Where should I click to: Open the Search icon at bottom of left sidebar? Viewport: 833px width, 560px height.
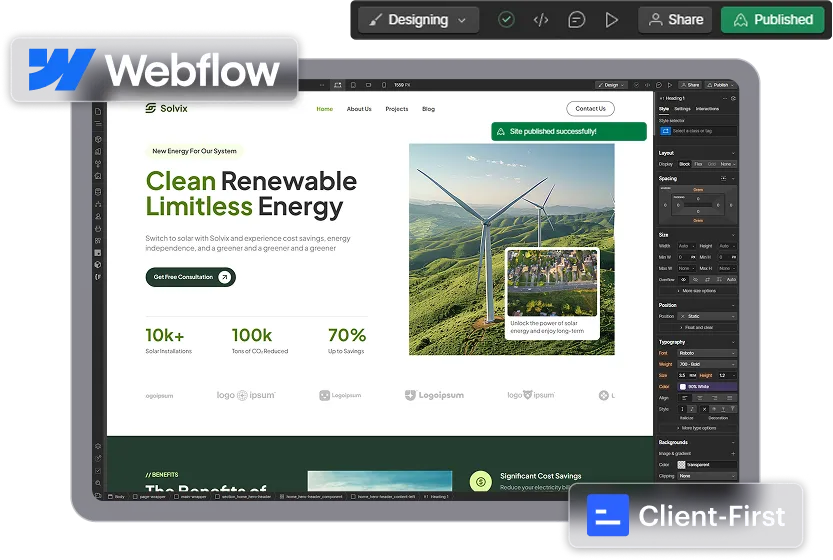click(98, 483)
